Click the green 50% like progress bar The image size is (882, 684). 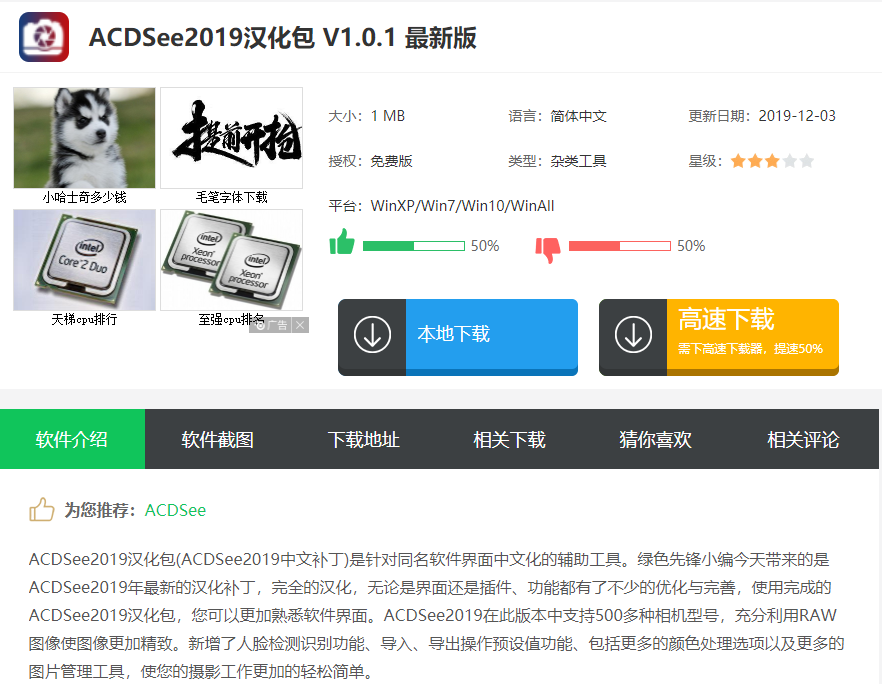tap(413, 246)
